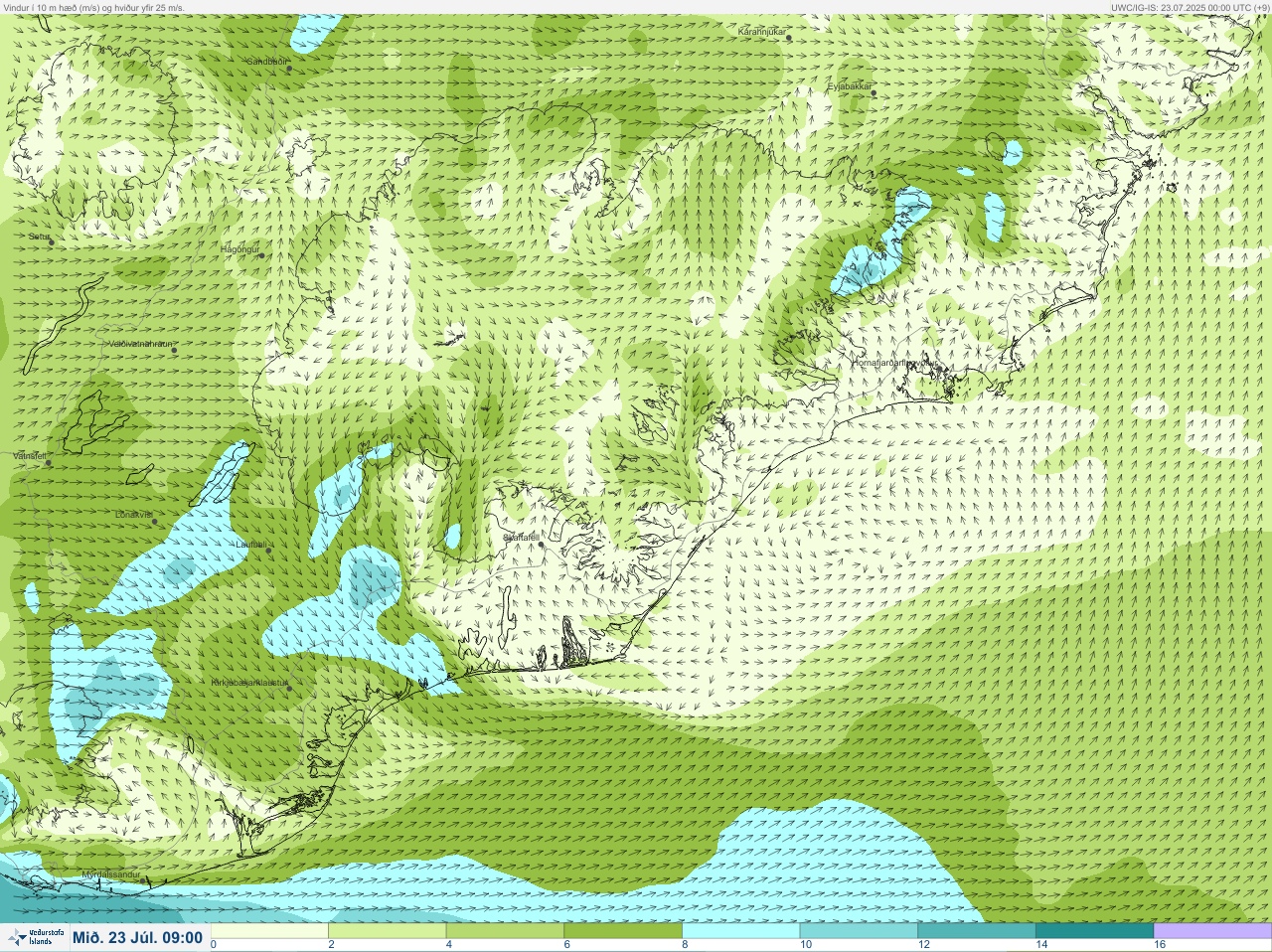The image size is (1272, 952).
Task: Click the Sandbúðir place label
Action: [267, 62]
